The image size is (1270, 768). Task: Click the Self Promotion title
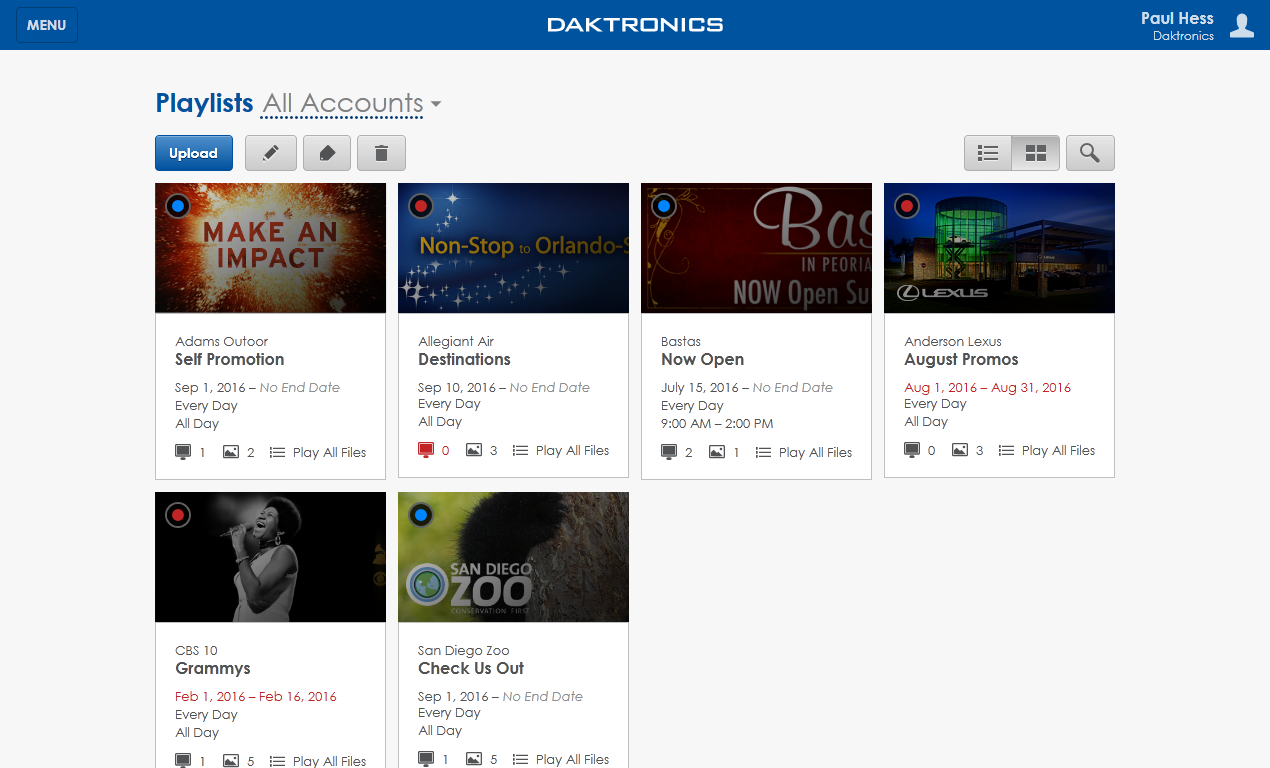click(x=229, y=360)
